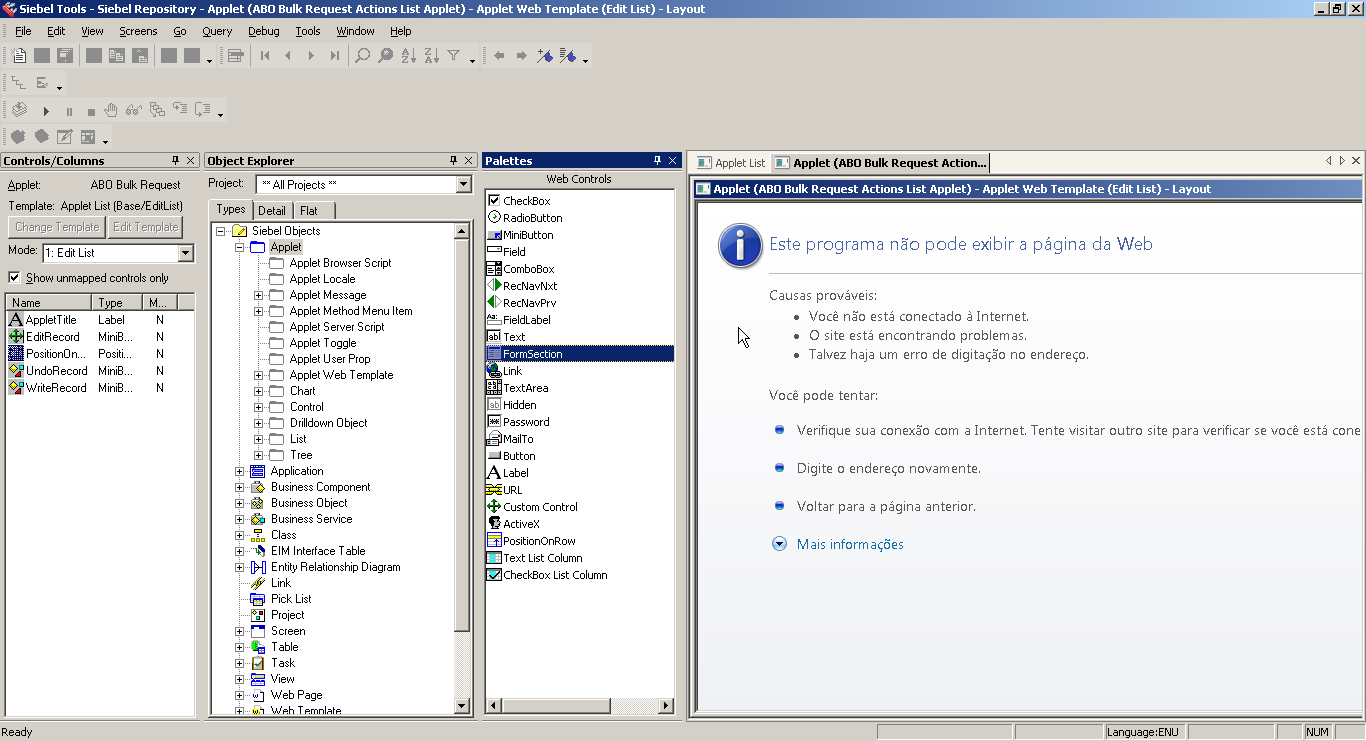
Task: Collapse the Applet tree node
Action: 240,247
